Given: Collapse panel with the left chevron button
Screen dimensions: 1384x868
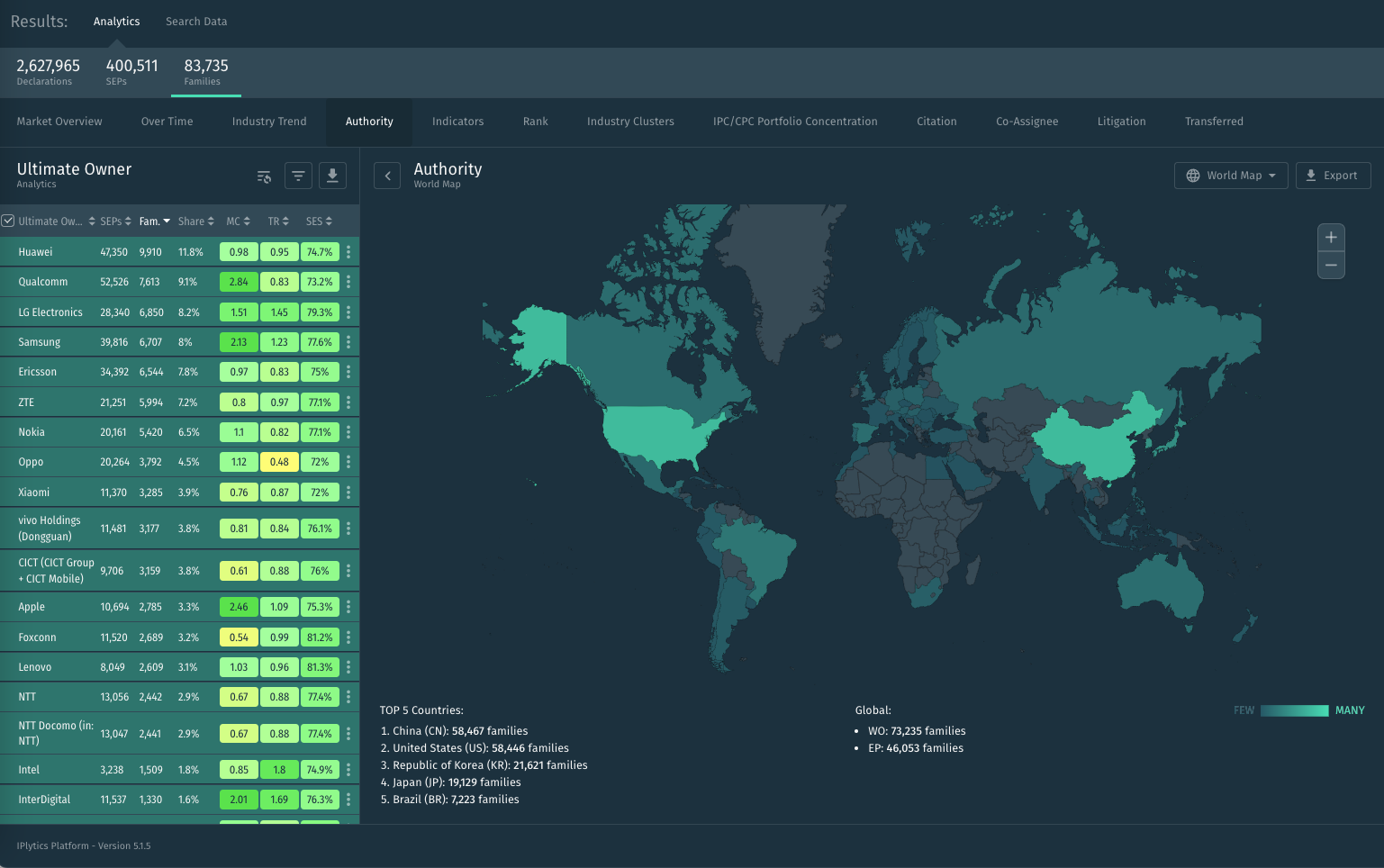Looking at the screenshot, I should (387, 176).
